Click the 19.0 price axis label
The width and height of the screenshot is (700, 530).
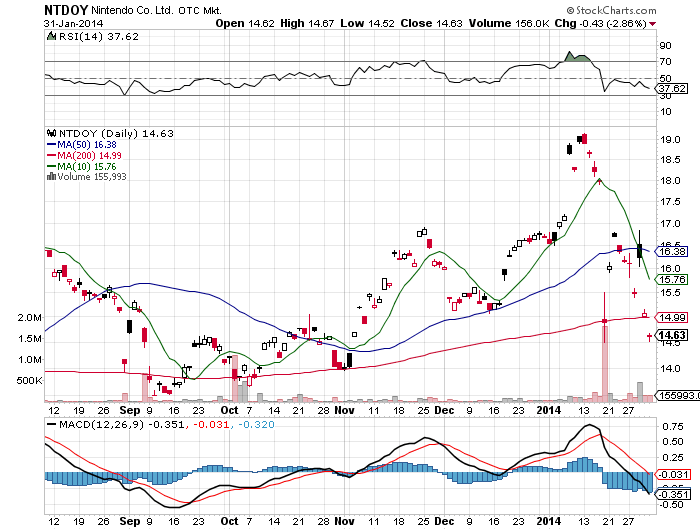point(670,140)
